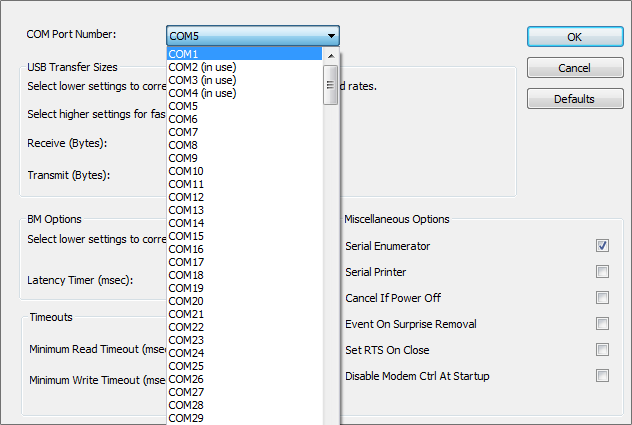632x425 pixels.
Task: Select COM2 (in use) entry
Action: point(245,67)
